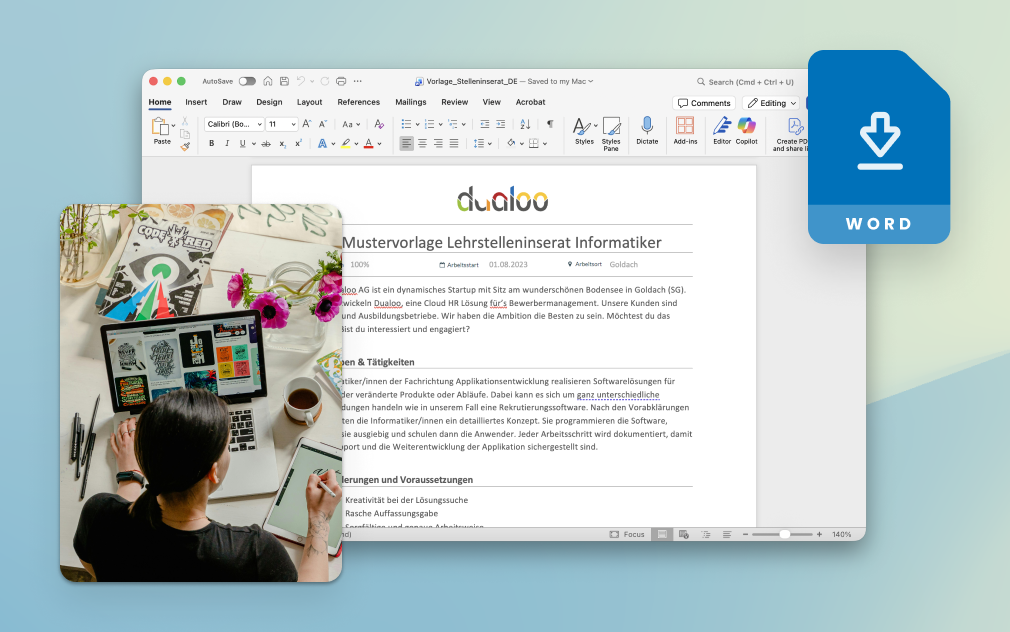Toggle the AutoSave switch
1010x632 pixels.
(247, 81)
